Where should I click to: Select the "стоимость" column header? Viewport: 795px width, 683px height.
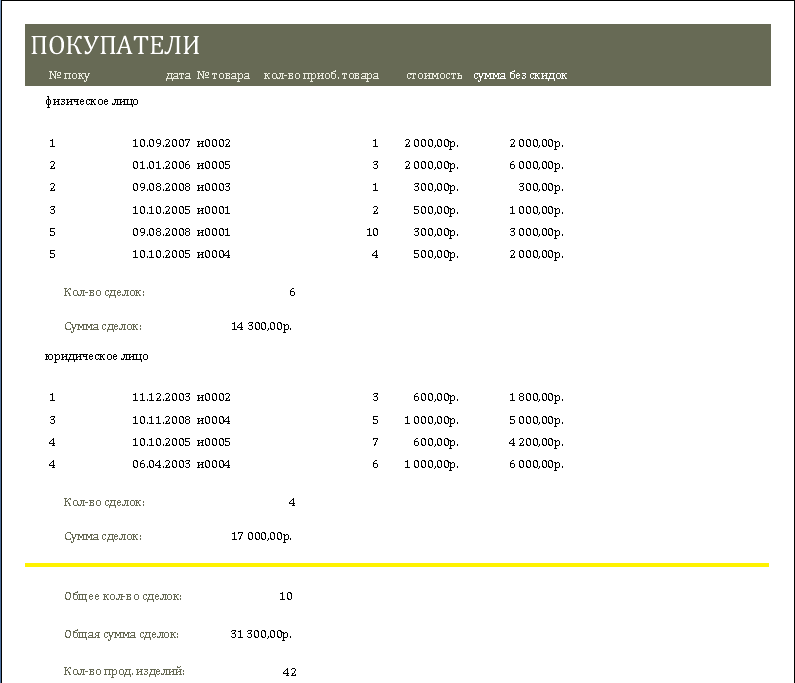click(434, 76)
